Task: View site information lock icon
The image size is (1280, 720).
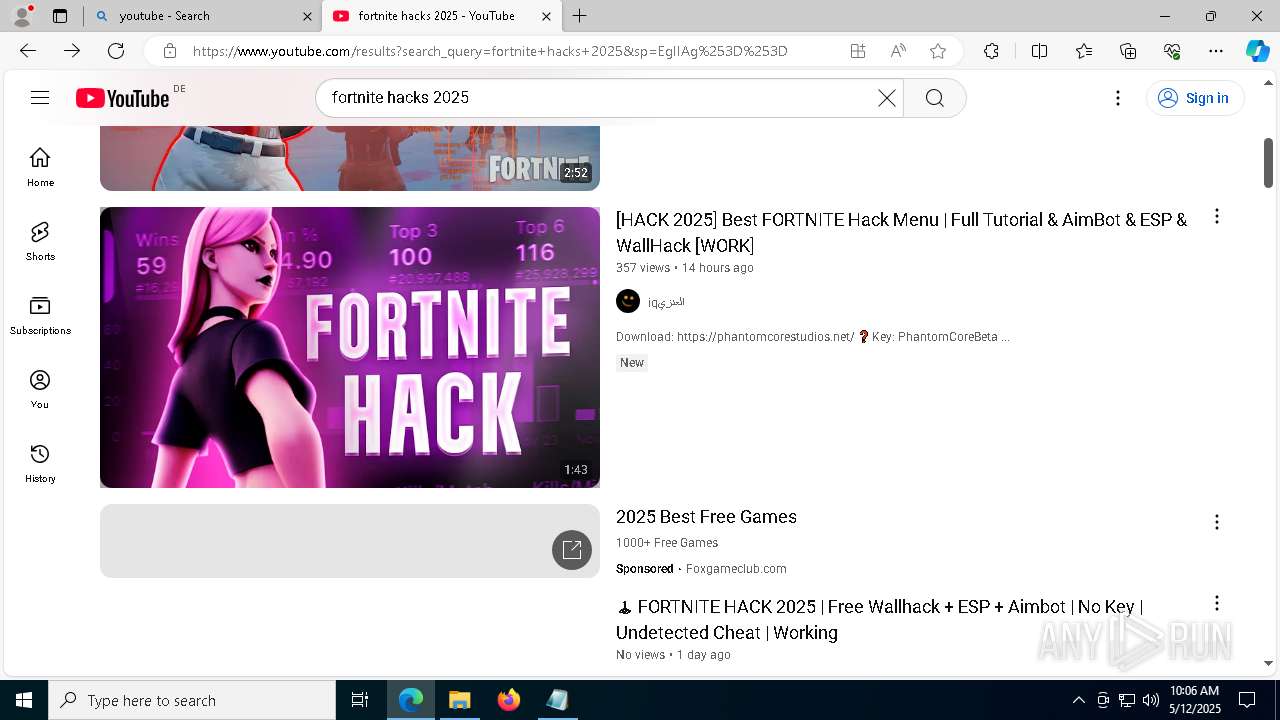Action: 170,51
